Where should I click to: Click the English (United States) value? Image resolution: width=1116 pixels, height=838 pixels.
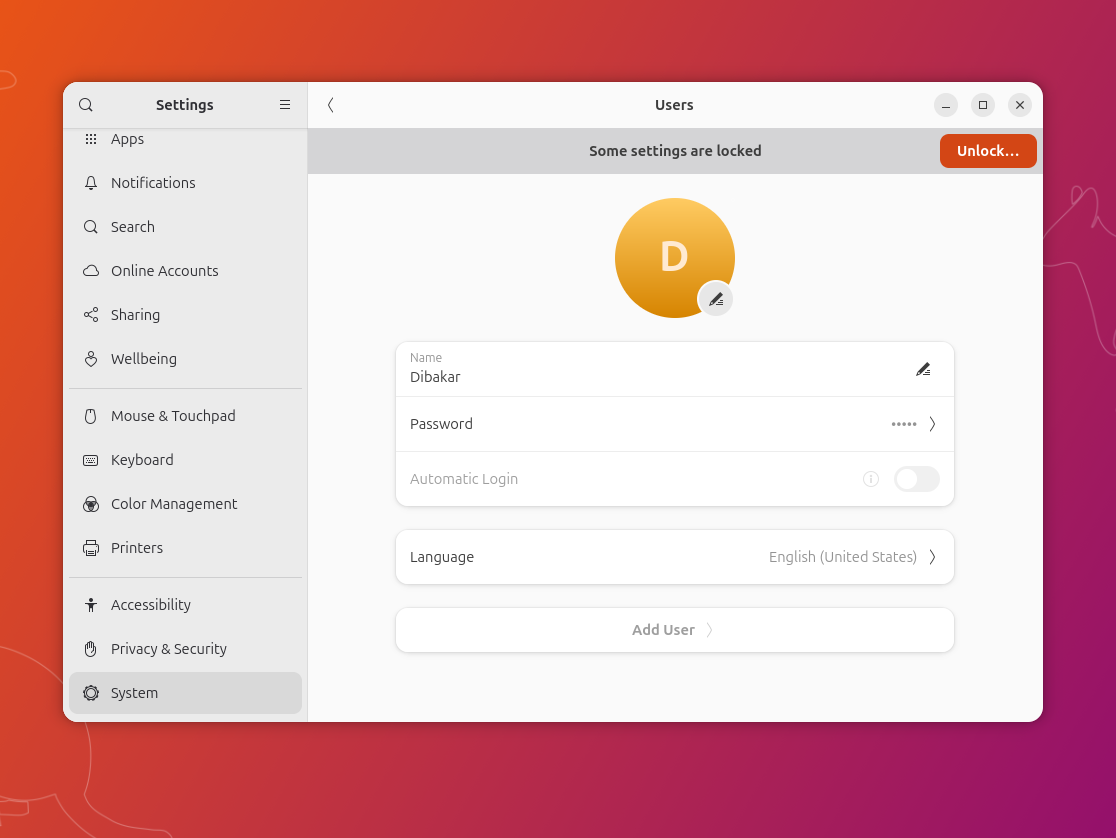coord(843,557)
